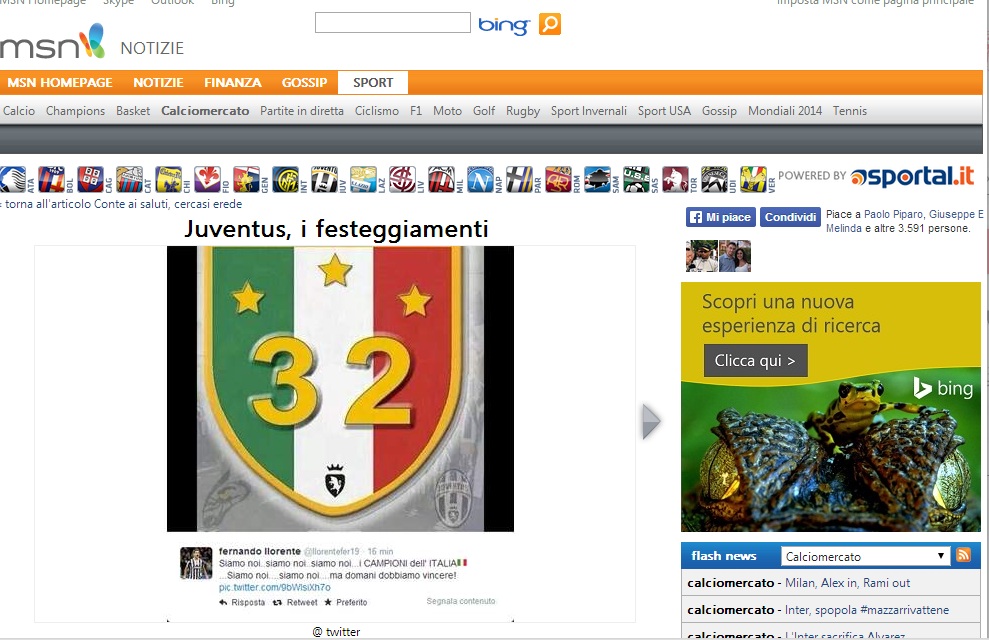Screen dimensions: 989x640
Task: Select the FINANZA tab
Action: (233, 83)
